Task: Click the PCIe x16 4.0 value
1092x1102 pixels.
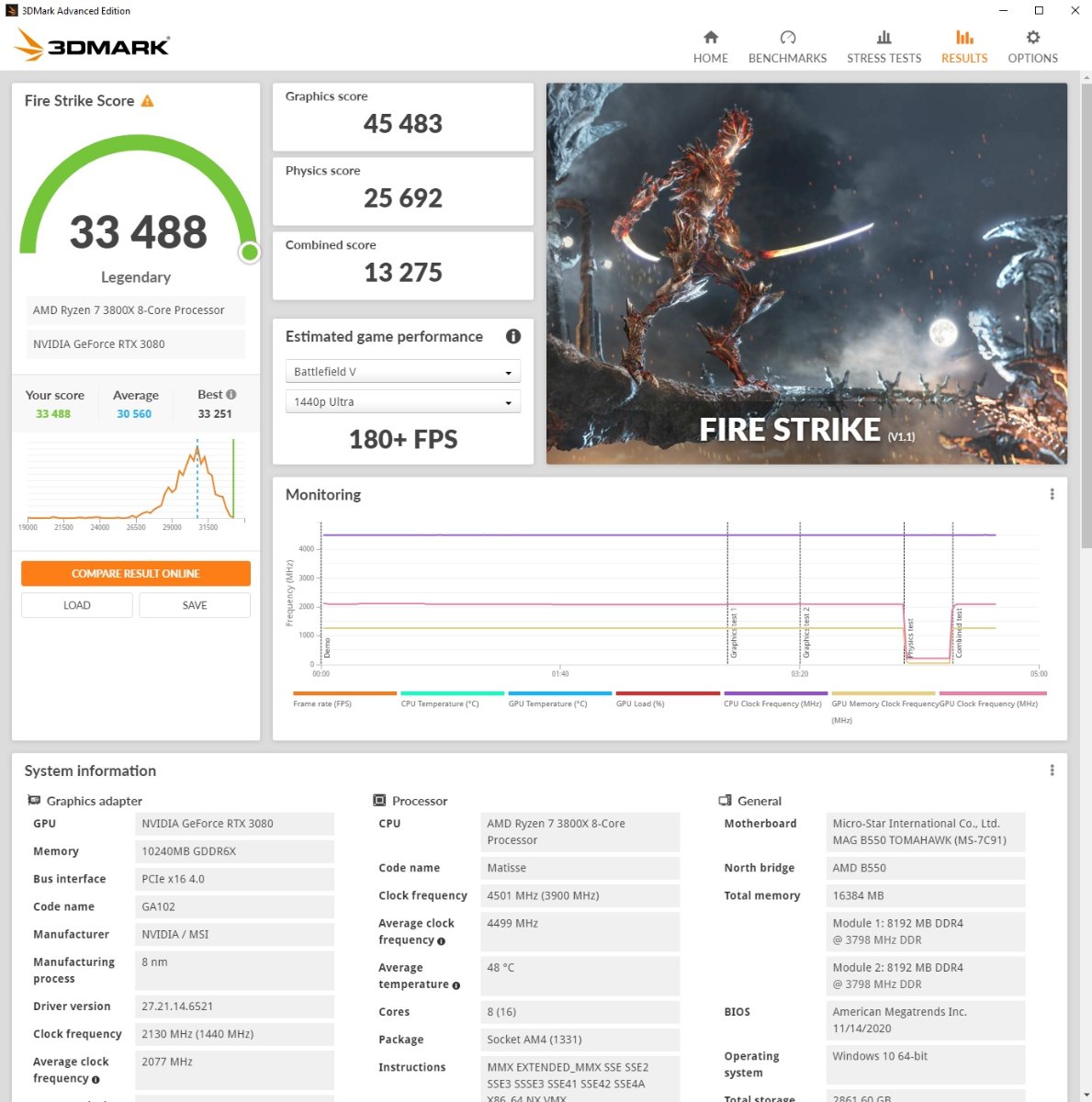Action: tap(234, 879)
